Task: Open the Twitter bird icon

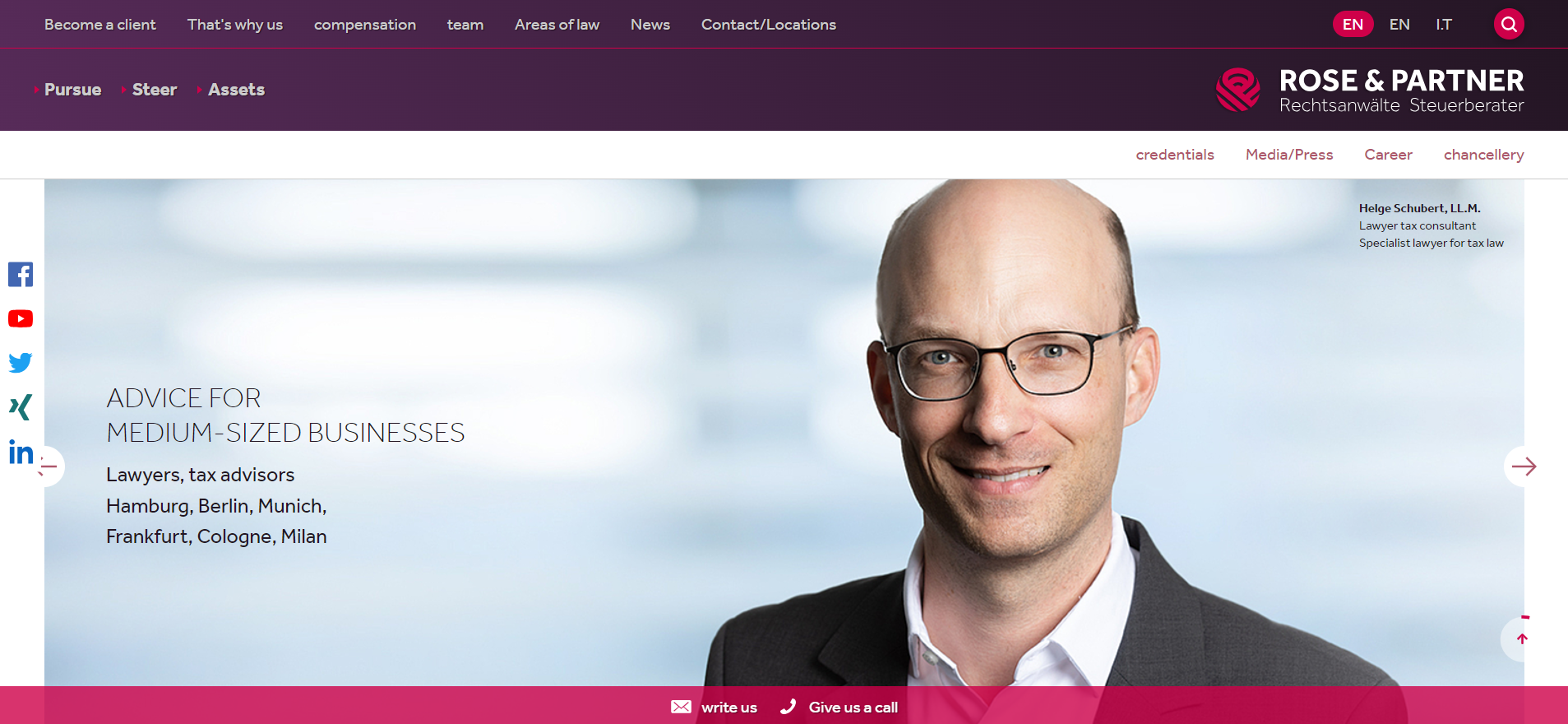Action: tap(21, 362)
